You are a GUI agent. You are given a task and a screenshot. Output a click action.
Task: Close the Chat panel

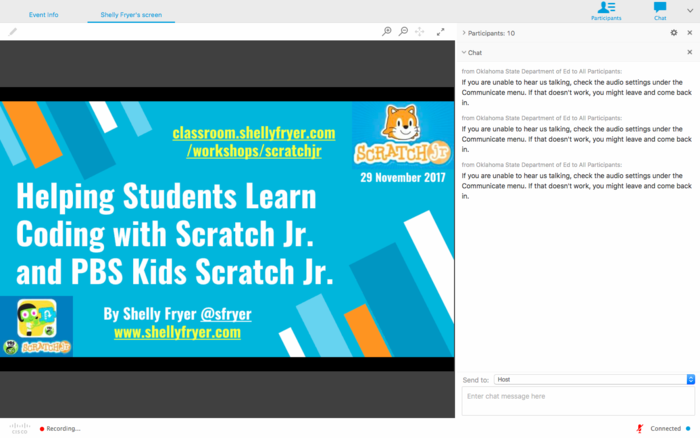click(689, 52)
